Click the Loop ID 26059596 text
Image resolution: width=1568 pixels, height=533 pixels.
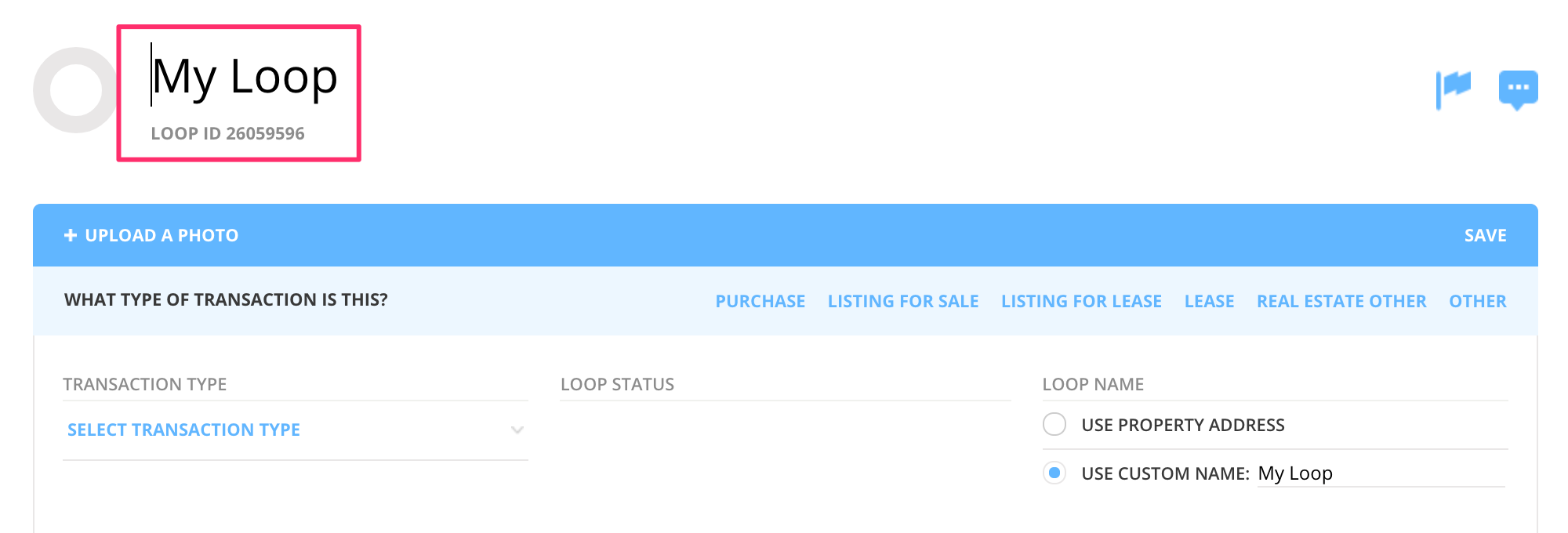227,133
